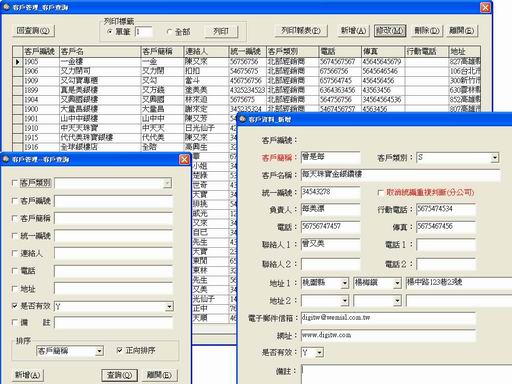This screenshot has width=512, height=384.
Task: Click the 電子郵件信箱 input field
Action: point(388,318)
